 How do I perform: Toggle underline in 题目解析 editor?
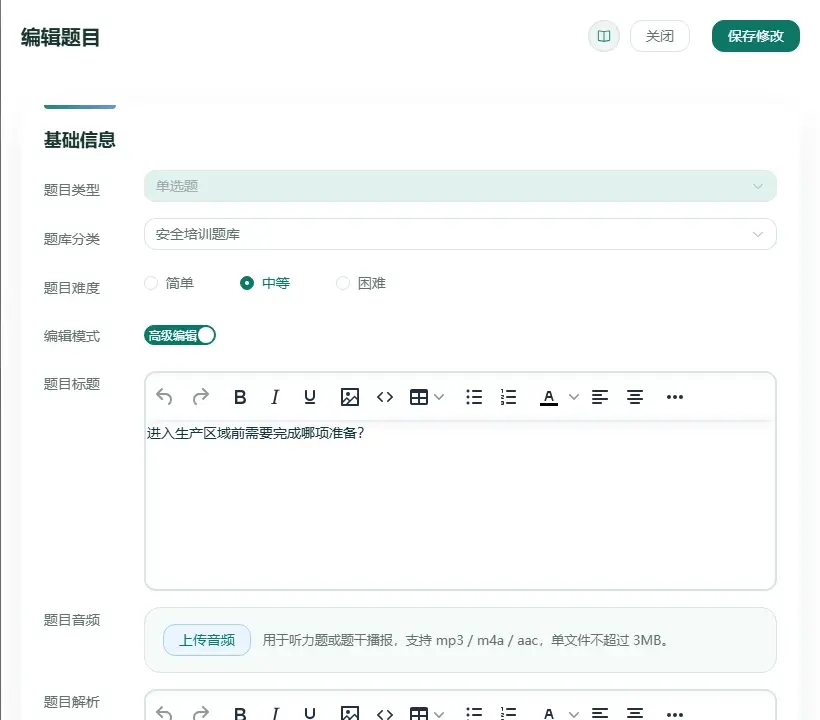pyautogui.click(x=310, y=714)
